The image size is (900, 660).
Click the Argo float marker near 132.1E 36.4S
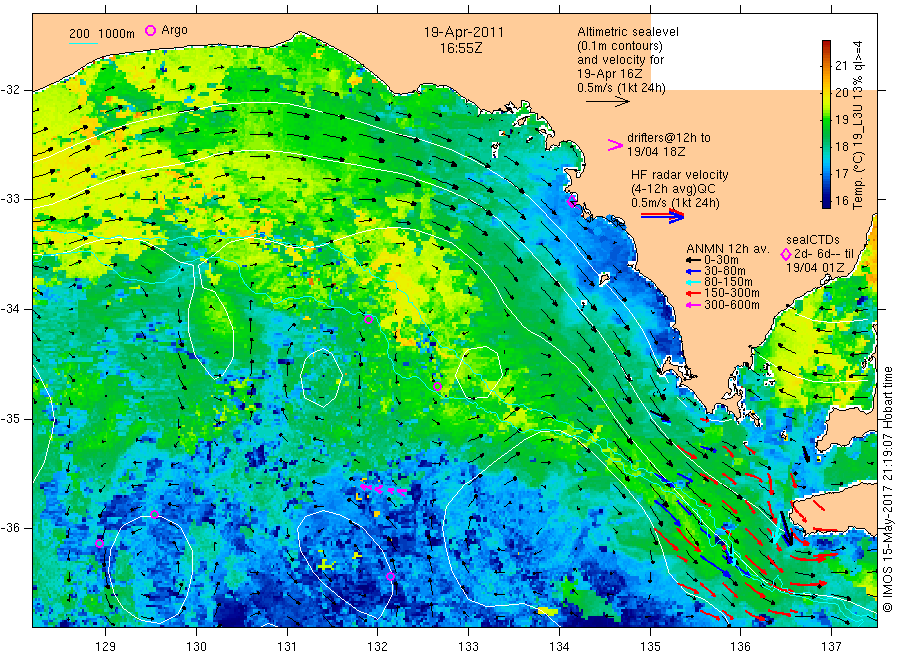tap(390, 577)
